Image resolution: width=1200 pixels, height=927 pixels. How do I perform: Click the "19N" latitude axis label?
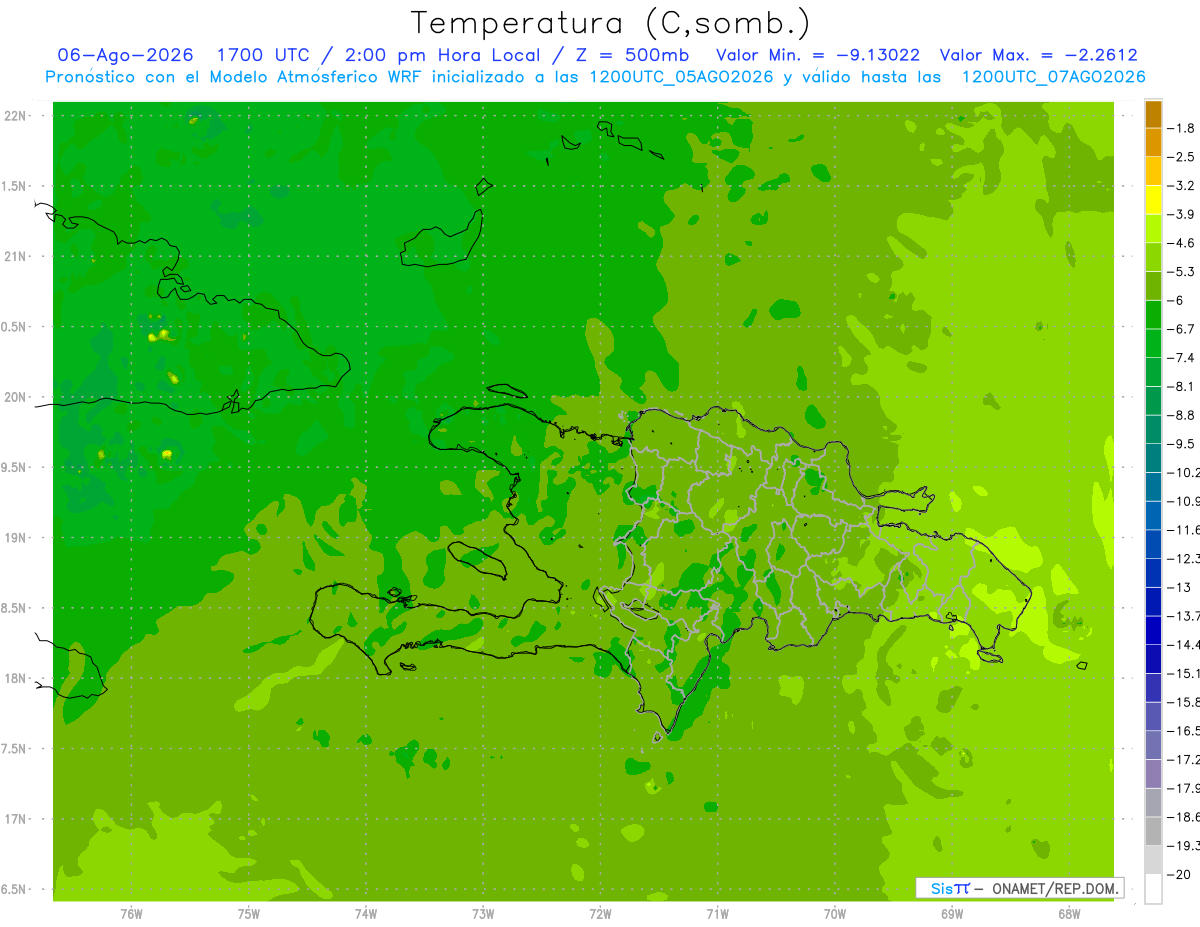[17, 537]
